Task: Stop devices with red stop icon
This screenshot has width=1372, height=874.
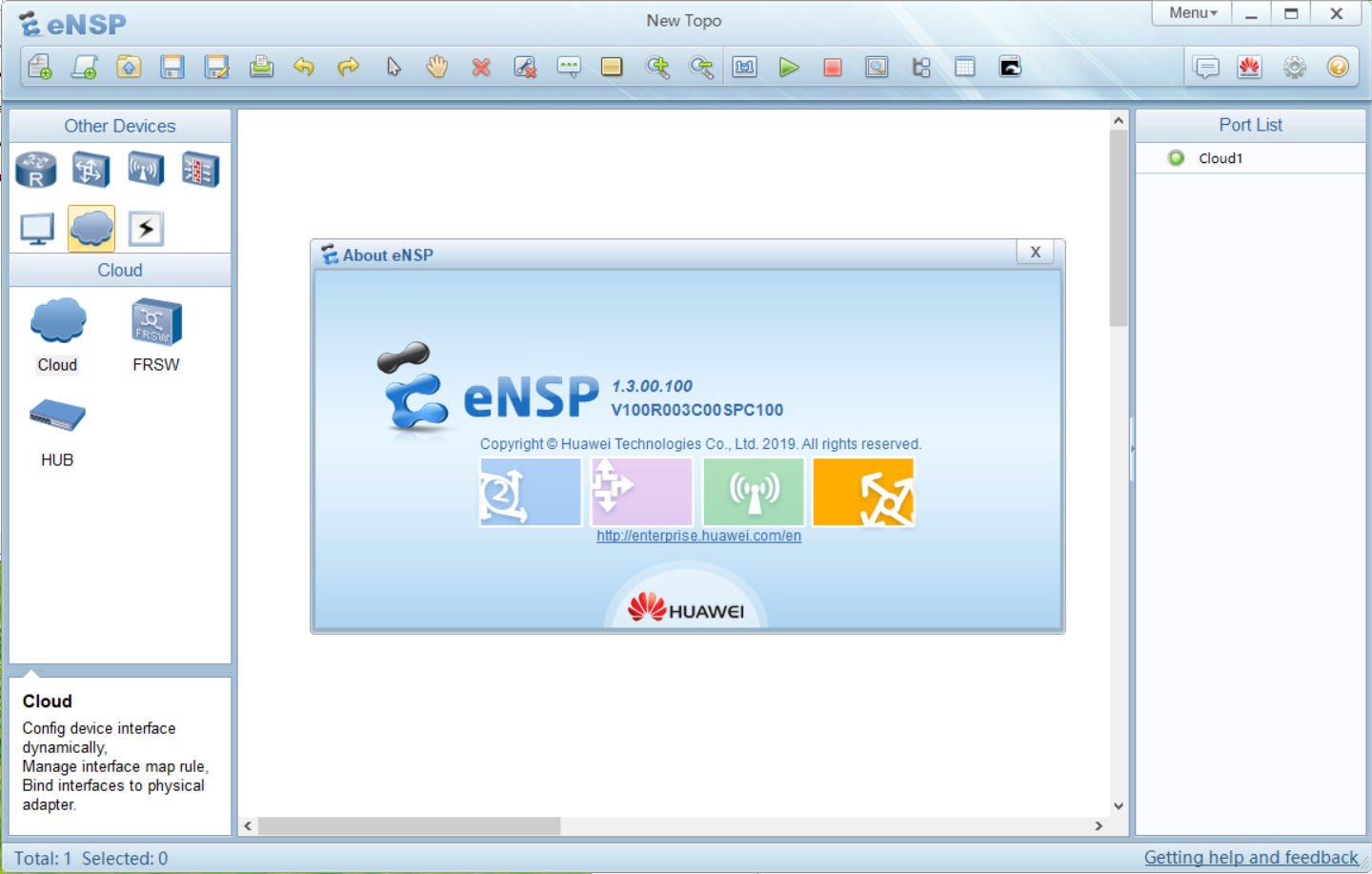Action: 833,67
